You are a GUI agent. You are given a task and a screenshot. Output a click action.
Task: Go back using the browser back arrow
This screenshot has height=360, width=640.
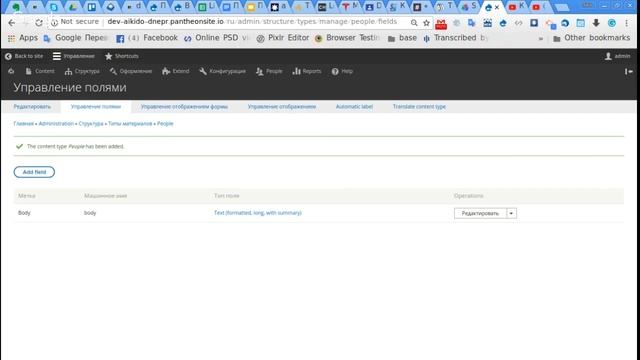[11, 23]
